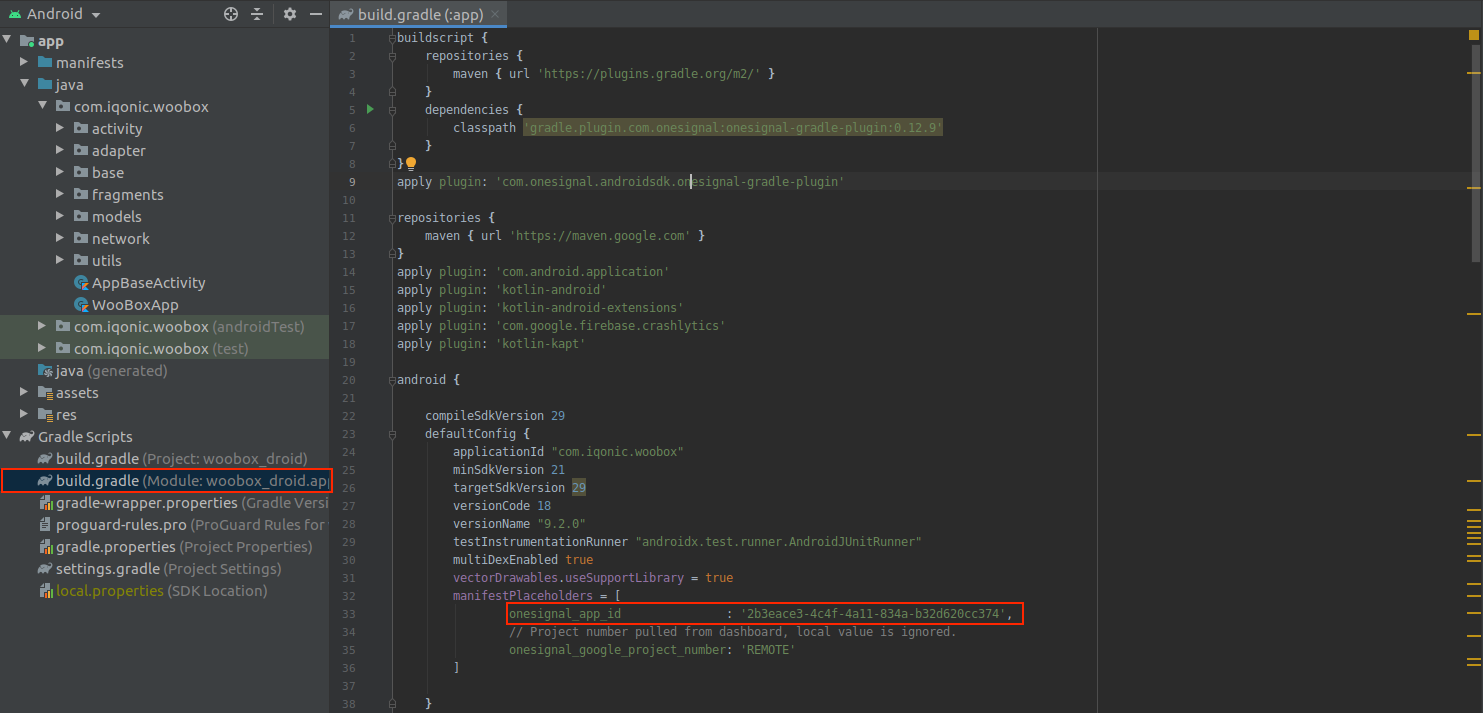Screen dimensions: 1483x713
Task: Open gradle.properties (Project Properties)
Action: pyautogui.click(x=184, y=547)
